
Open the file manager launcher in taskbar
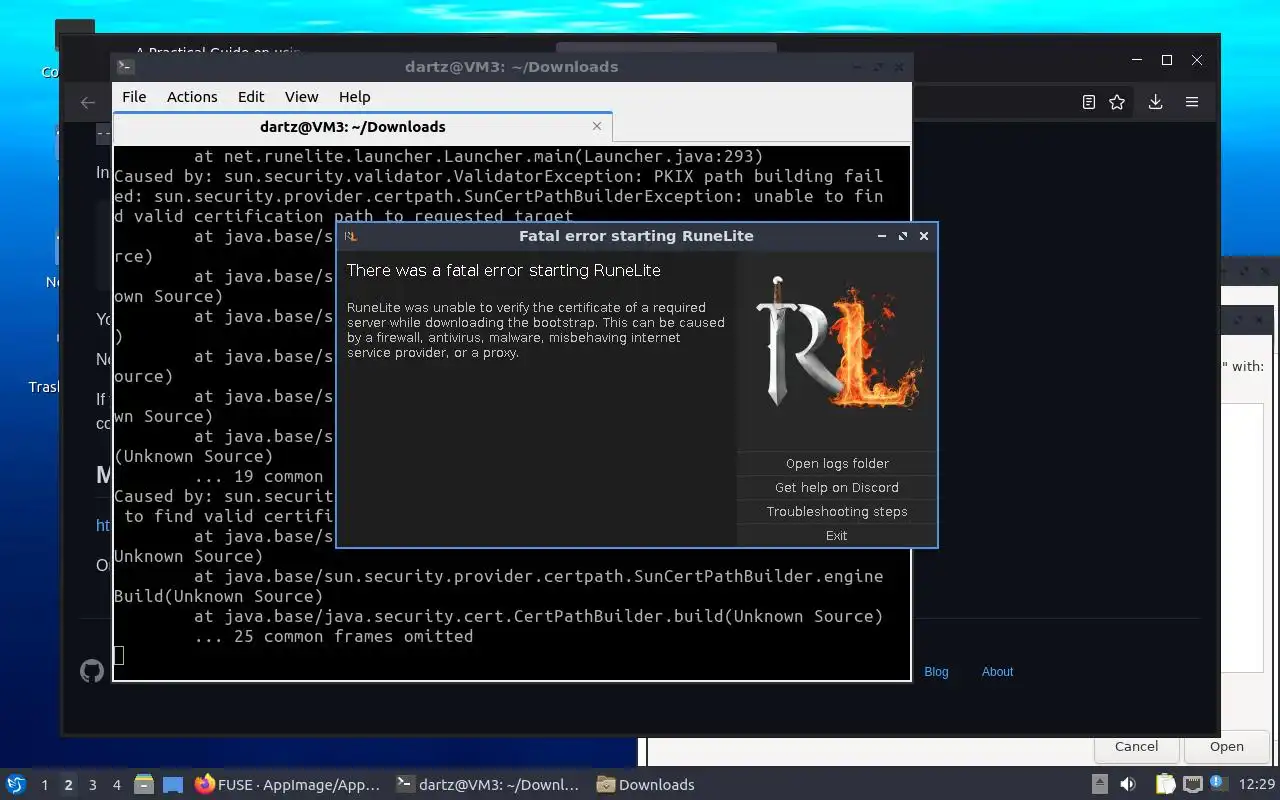click(x=144, y=785)
